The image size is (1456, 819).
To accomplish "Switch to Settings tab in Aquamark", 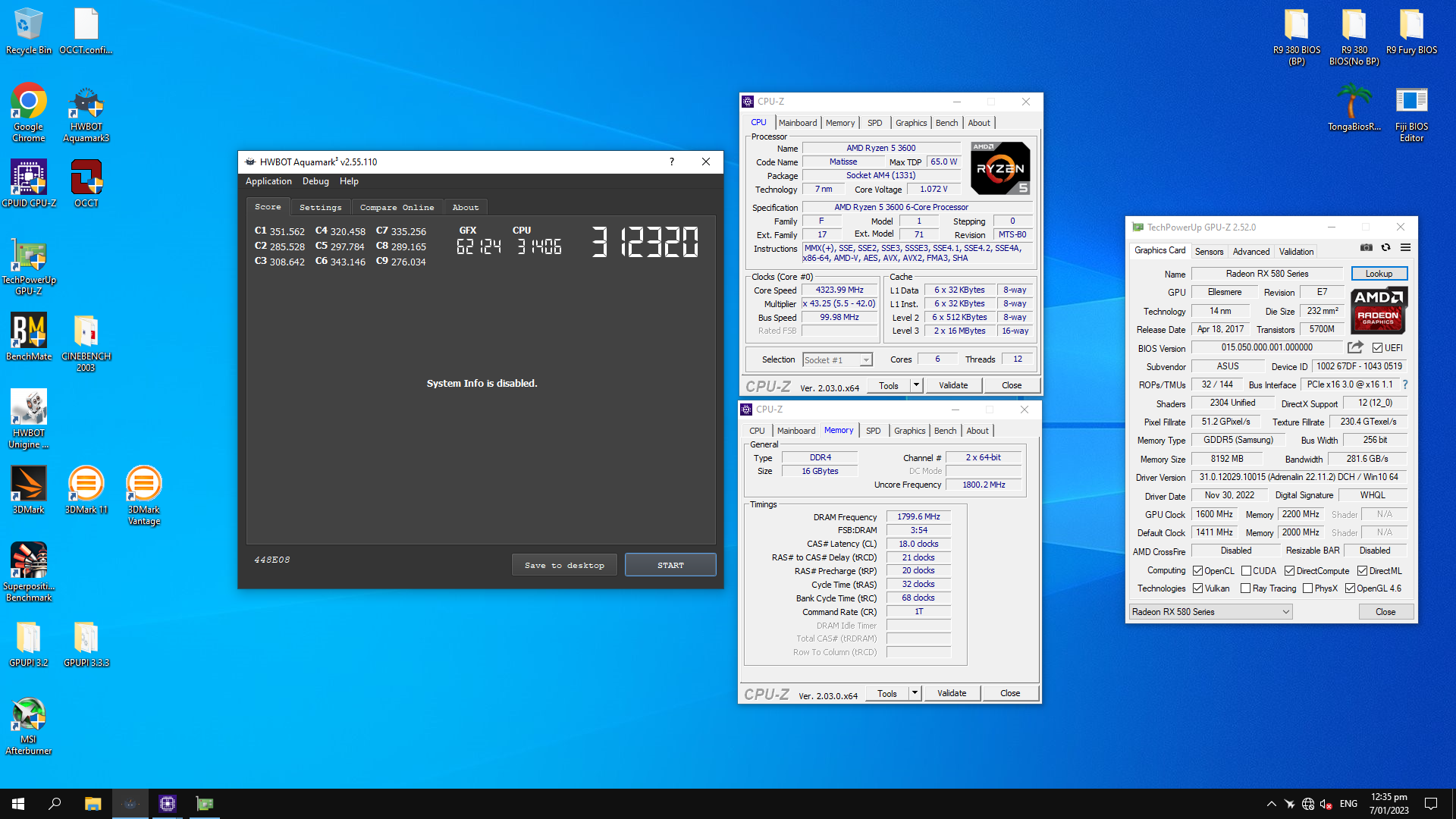I will pyautogui.click(x=320, y=207).
